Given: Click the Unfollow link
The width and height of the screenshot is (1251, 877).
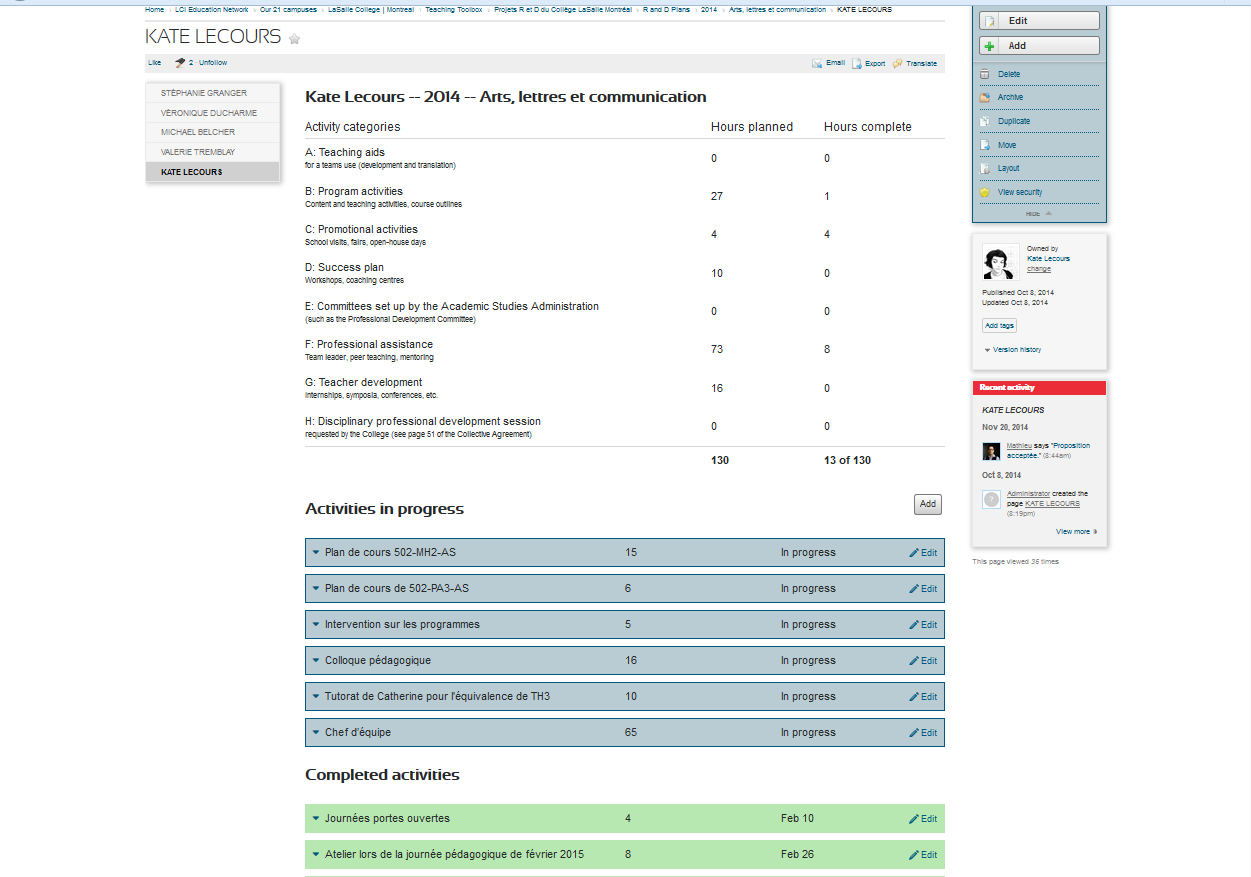Looking at the screenshot, I should pos(213,62).
